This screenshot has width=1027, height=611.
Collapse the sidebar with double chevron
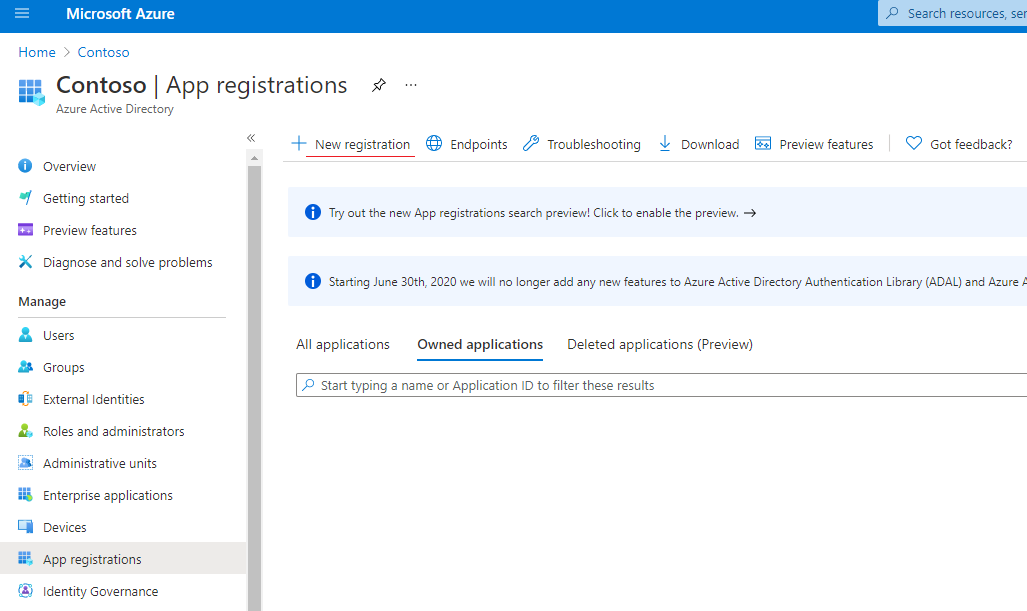click(x=251, y=138)
